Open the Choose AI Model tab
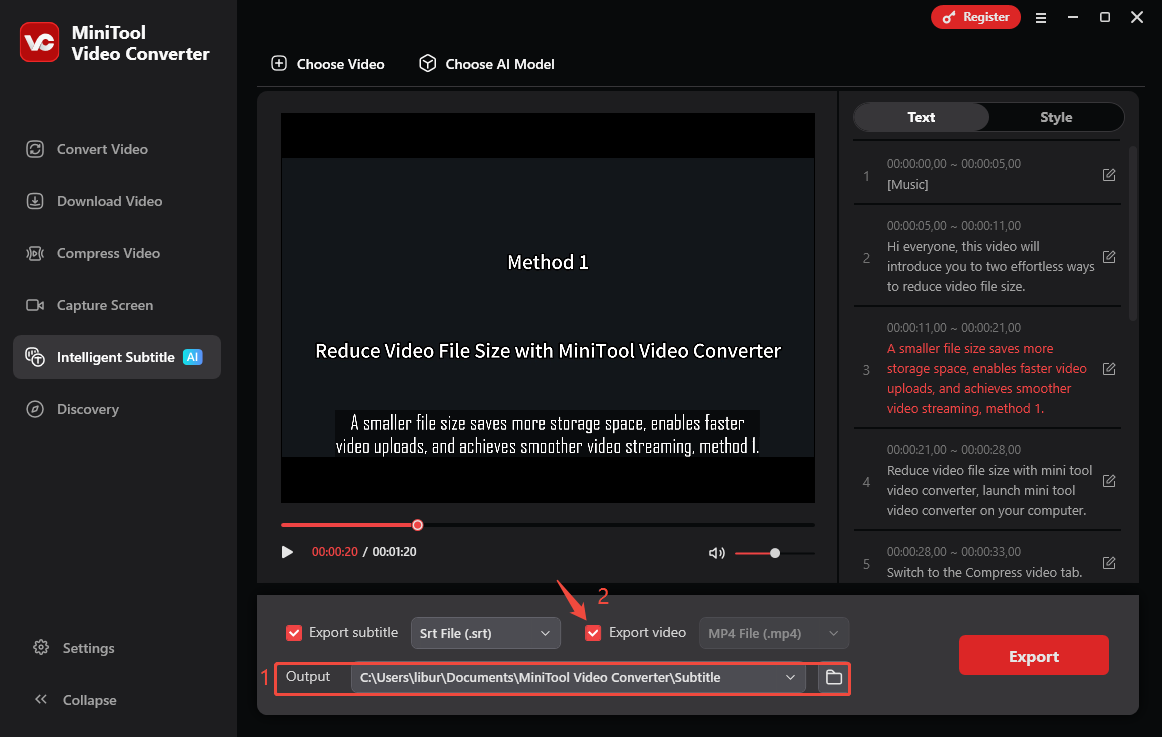This screenshot has height=737, width=1162. [x=487, y=64]
